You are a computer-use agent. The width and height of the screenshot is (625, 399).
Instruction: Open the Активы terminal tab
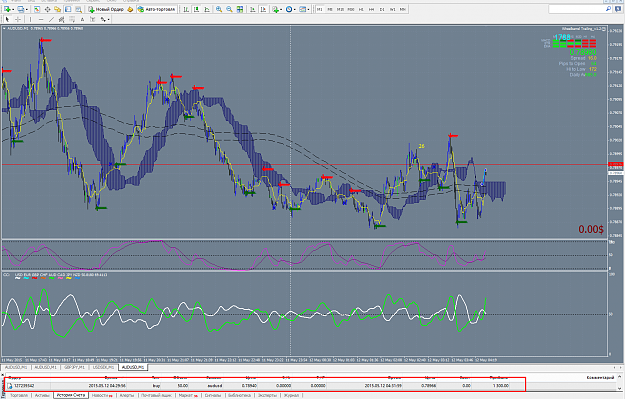tap(42, 395)
